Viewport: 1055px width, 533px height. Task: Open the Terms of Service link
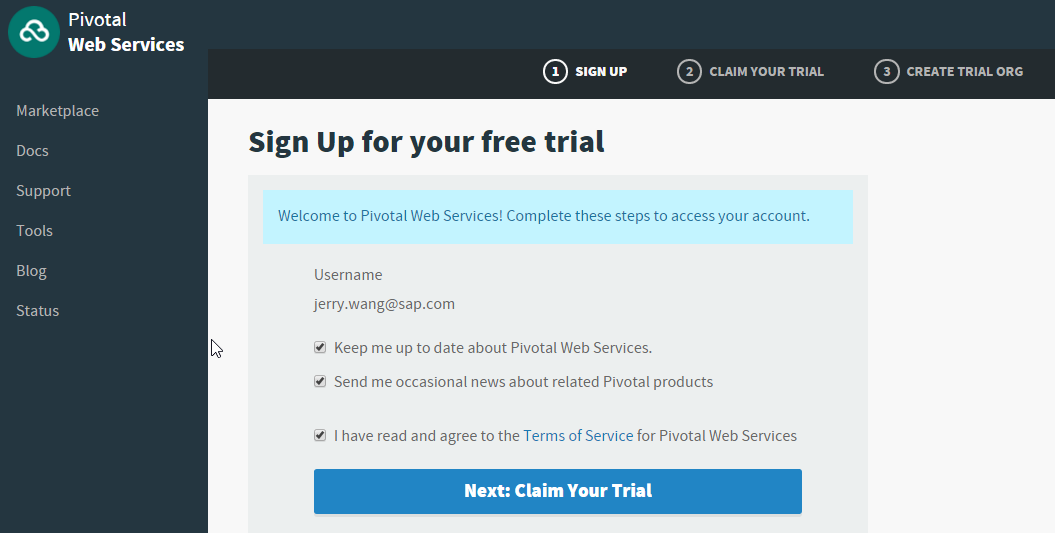click(x=578, y=435)
